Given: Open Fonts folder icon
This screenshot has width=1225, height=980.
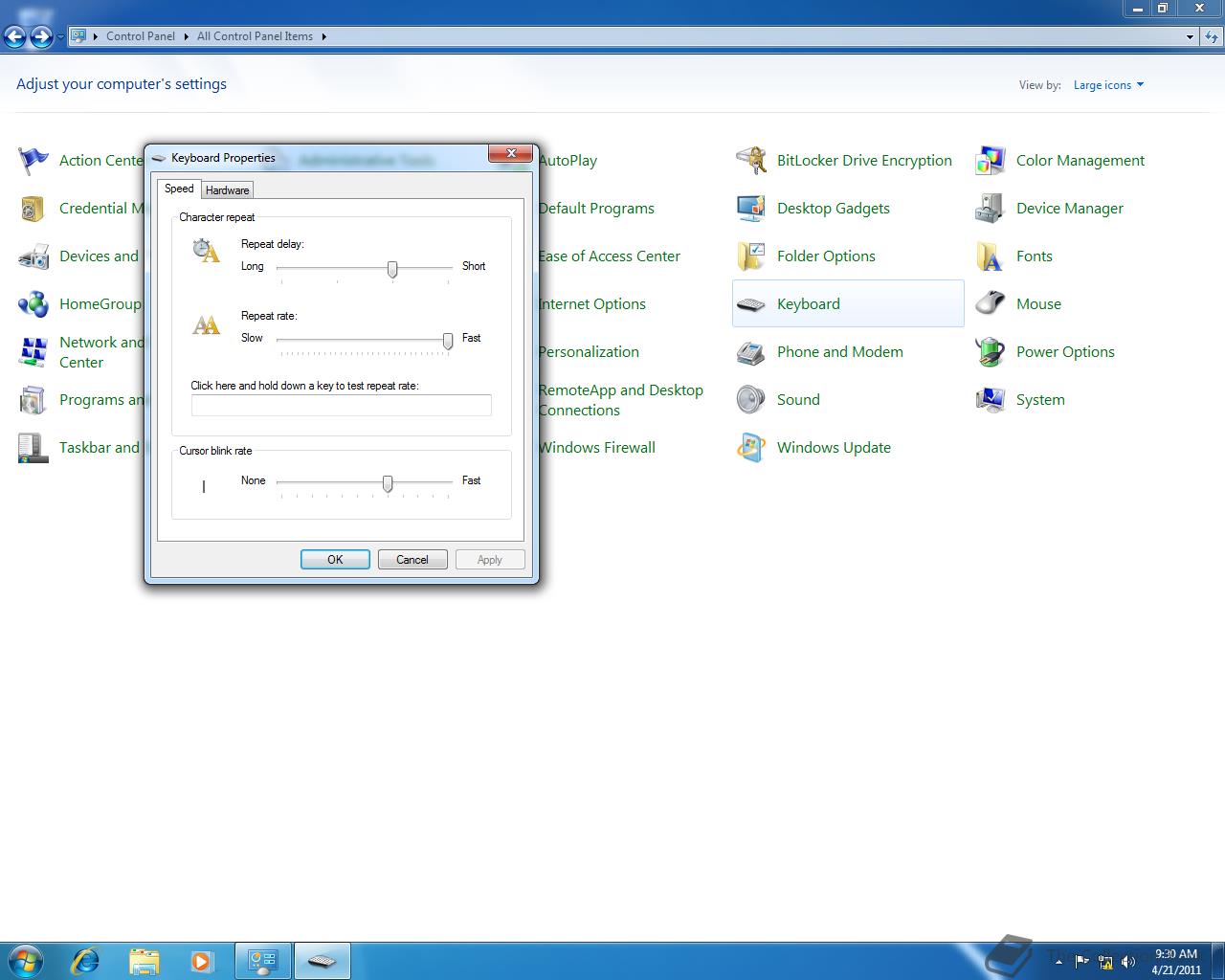Looking at the screenshot, I should (991, 256).
